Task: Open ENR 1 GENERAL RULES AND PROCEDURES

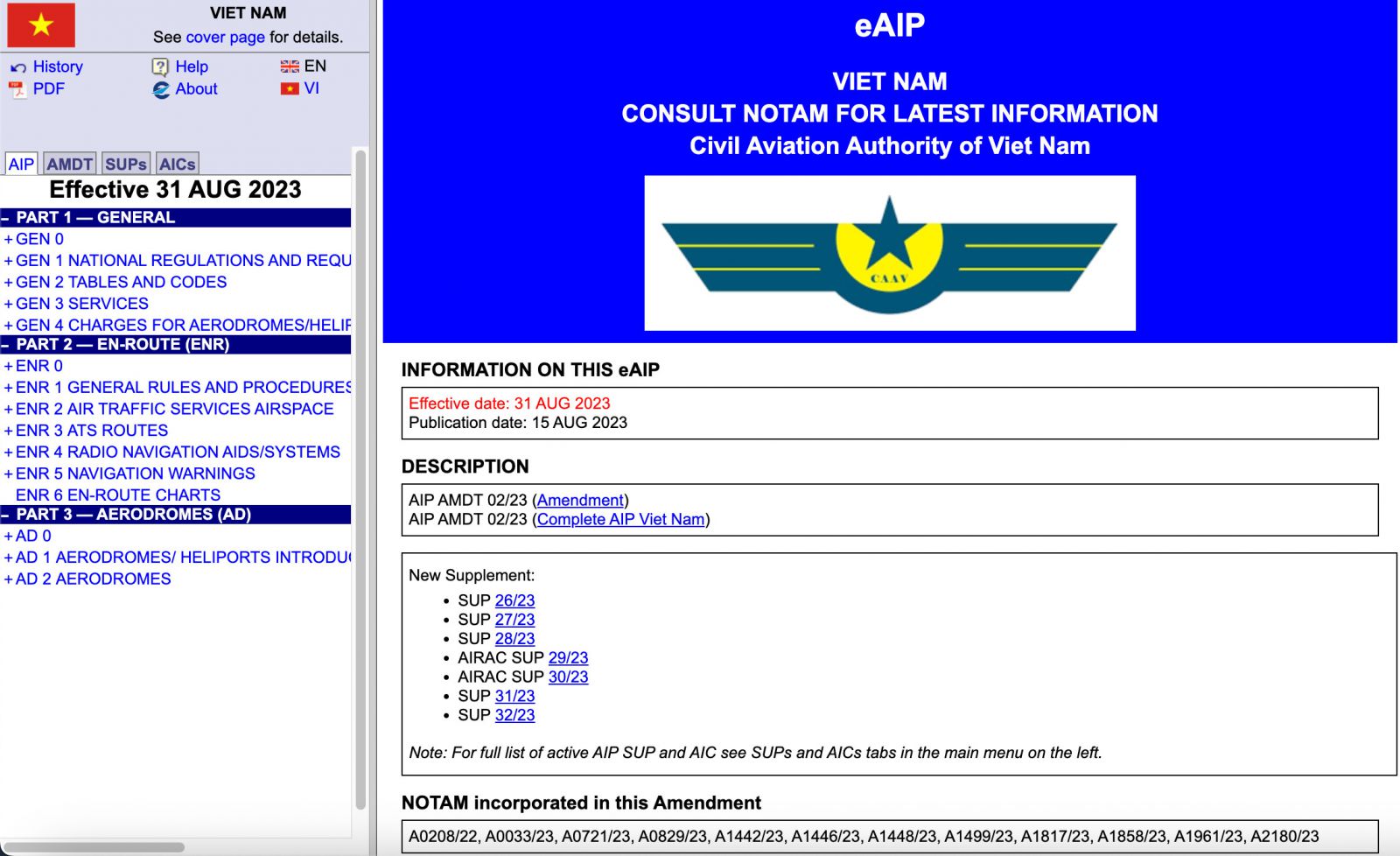Action: pos(183,387)
